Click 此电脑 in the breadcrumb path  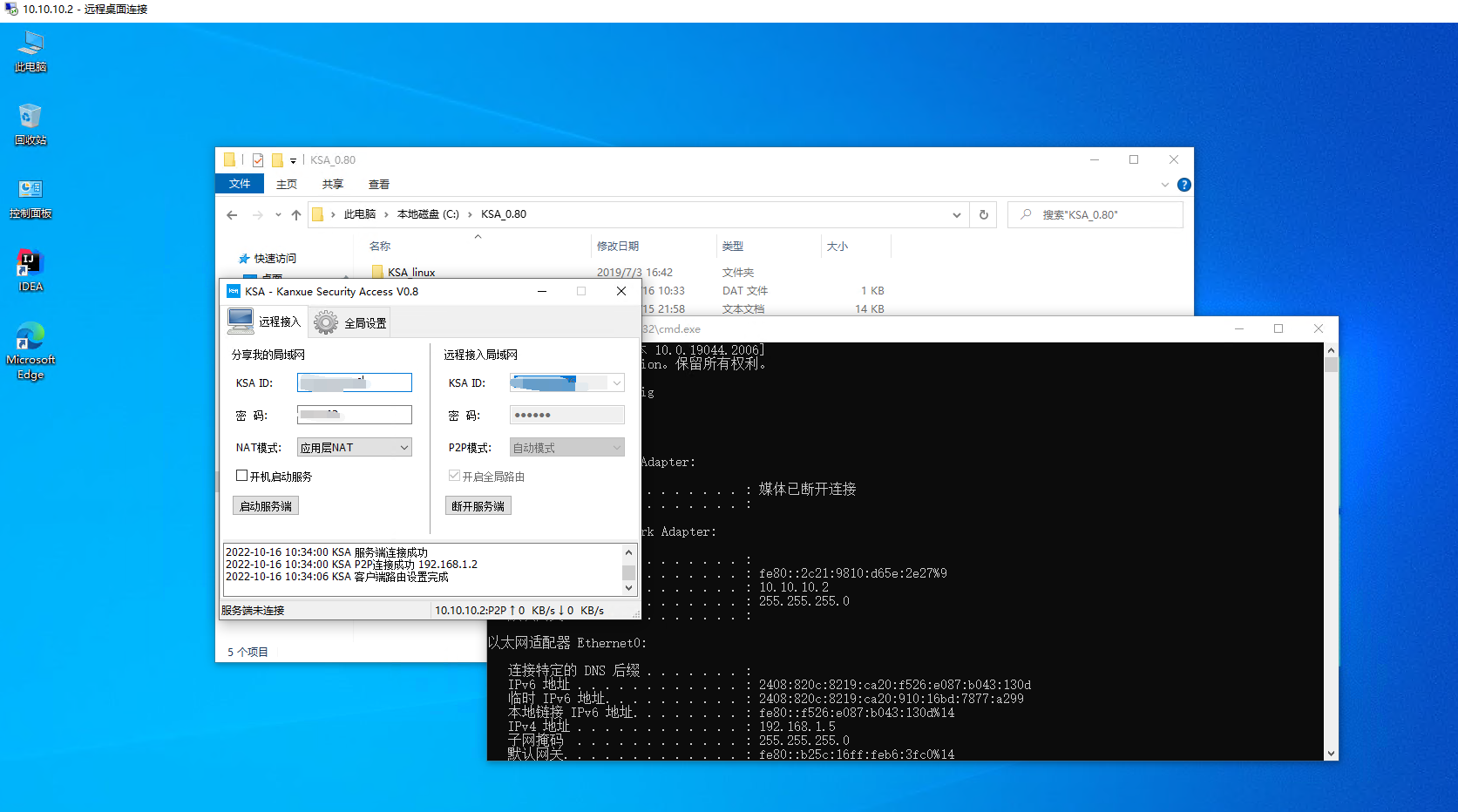coord(360,214)
